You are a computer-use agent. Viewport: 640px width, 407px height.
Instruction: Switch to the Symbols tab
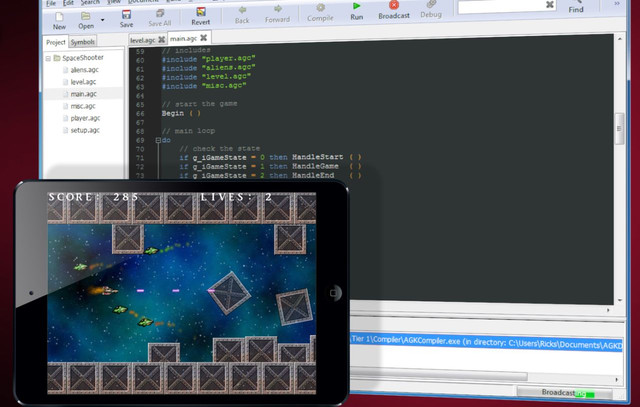pyautogui.click(x=82, y=42)
